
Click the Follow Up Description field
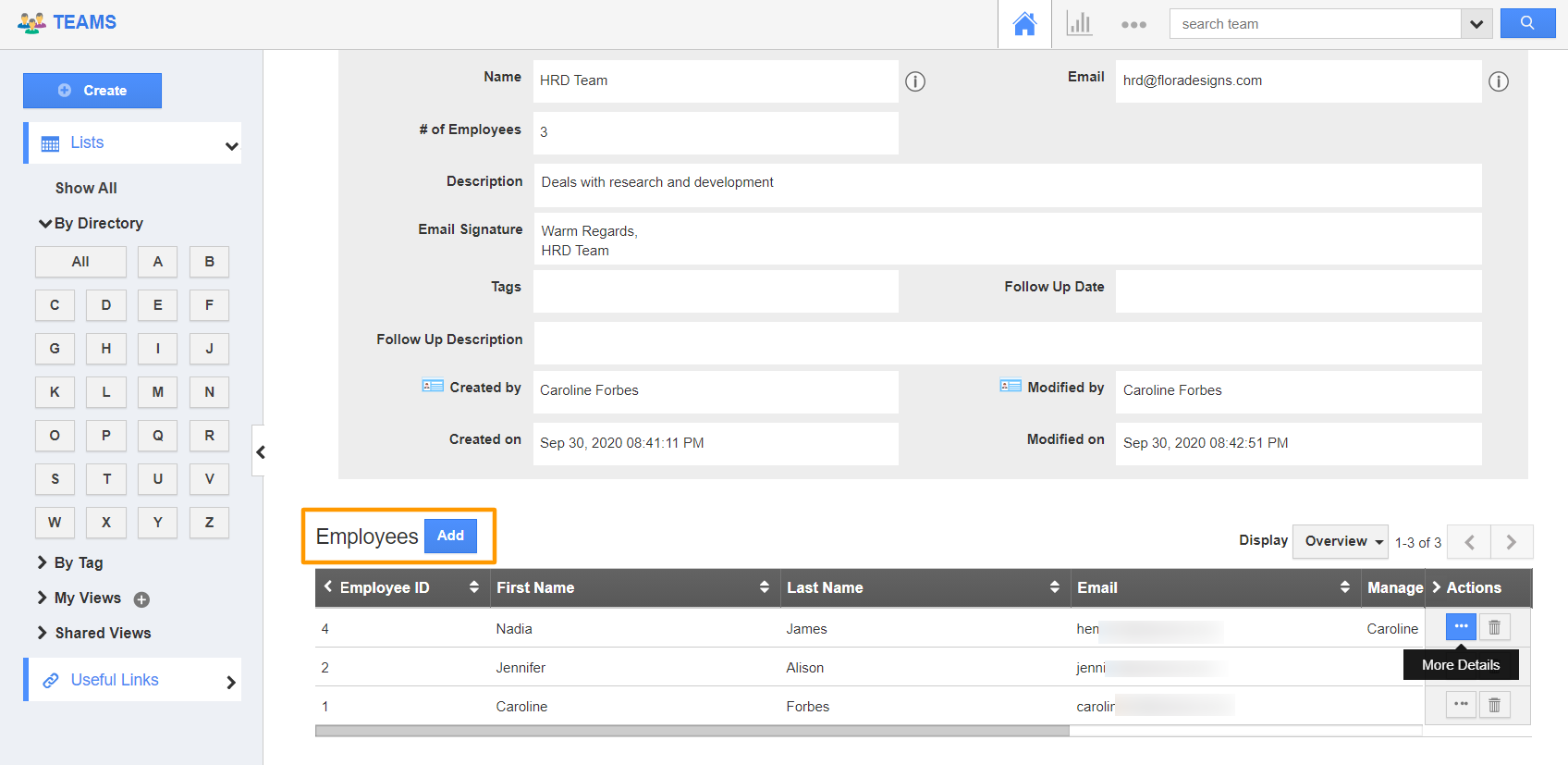point(1008,343)
